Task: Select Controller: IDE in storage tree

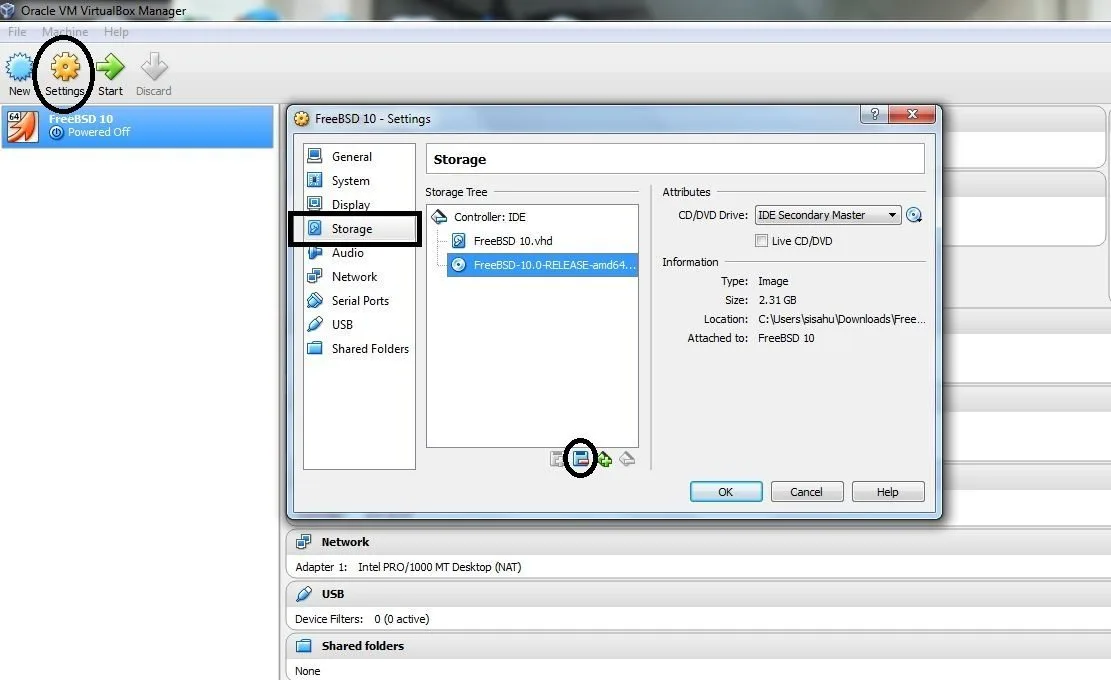Action: [489, 217]
